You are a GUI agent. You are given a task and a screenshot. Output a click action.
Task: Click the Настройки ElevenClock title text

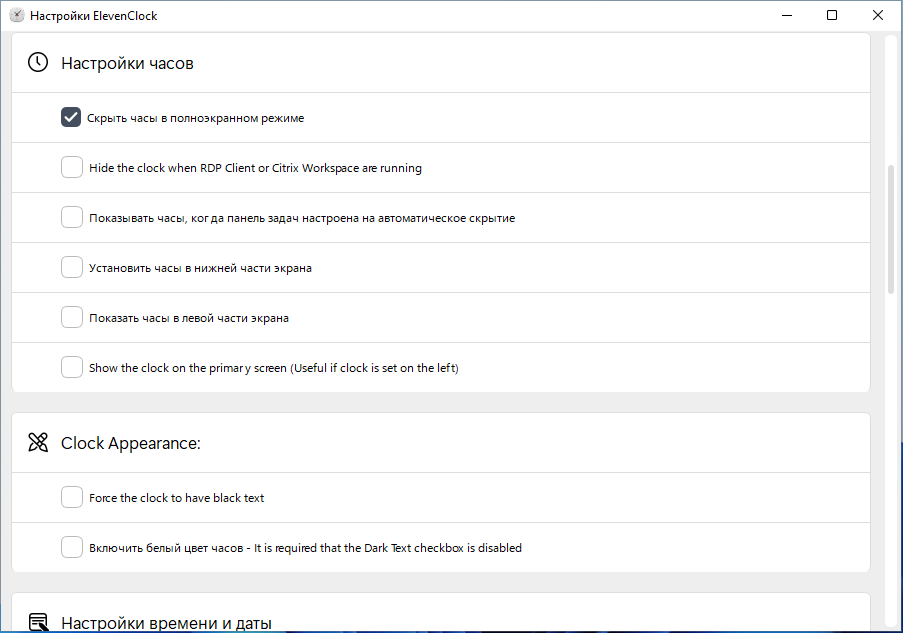pyautogui.click(x=93, y=16)
